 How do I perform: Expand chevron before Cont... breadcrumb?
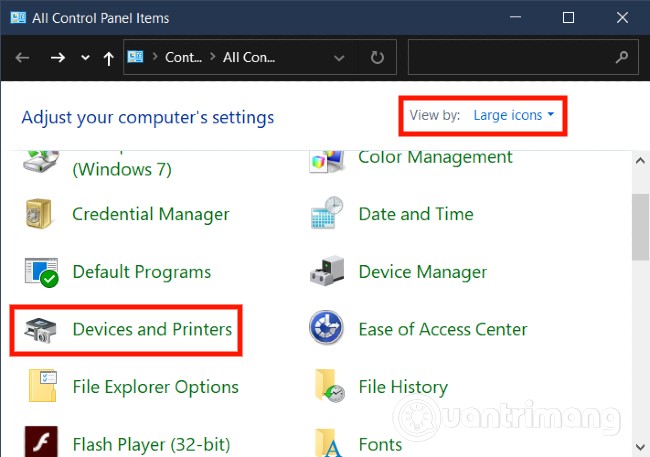(x=155, y=56)
